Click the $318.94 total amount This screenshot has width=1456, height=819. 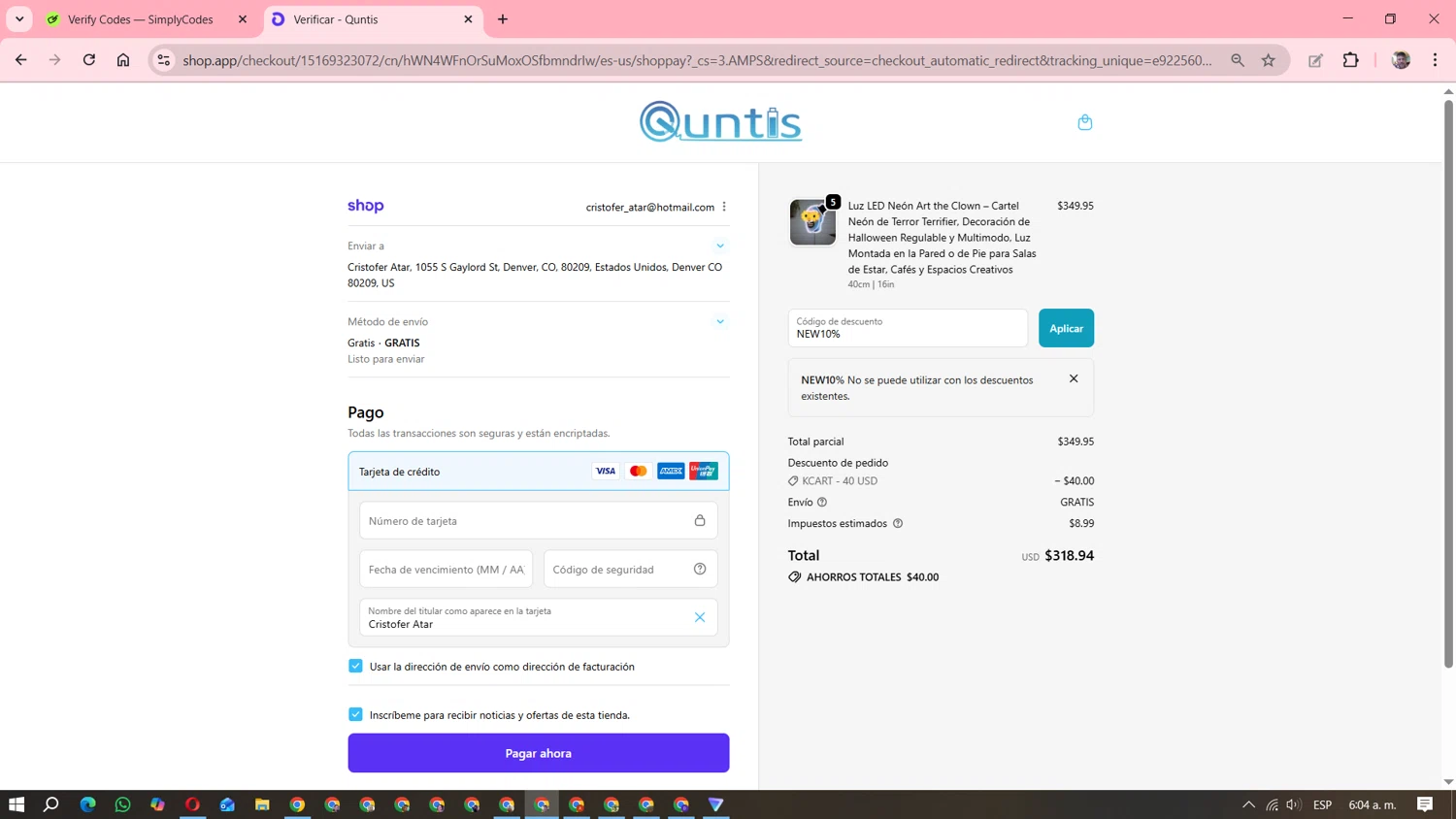(1069, 555)
